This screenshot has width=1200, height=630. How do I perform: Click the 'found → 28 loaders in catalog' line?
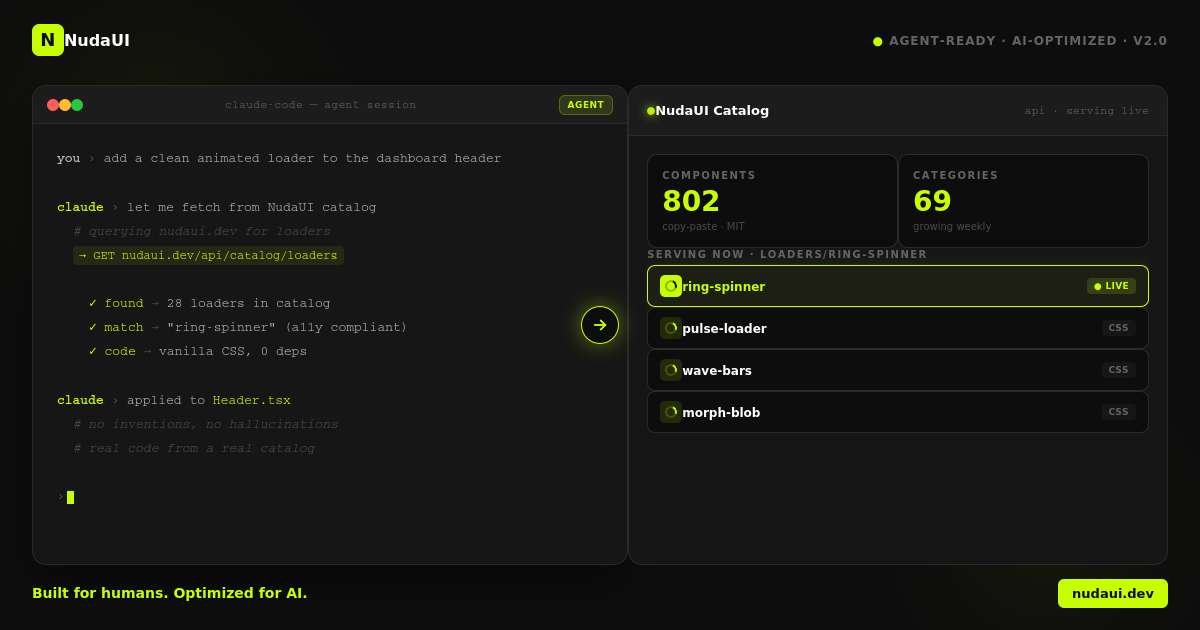(x=209, y=303)
